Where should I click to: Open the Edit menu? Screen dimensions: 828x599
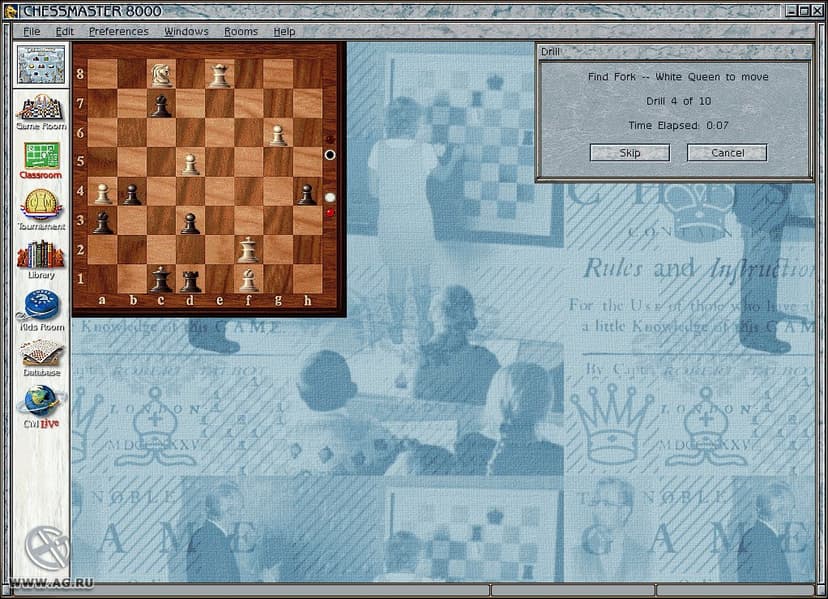tap(64, 32)
